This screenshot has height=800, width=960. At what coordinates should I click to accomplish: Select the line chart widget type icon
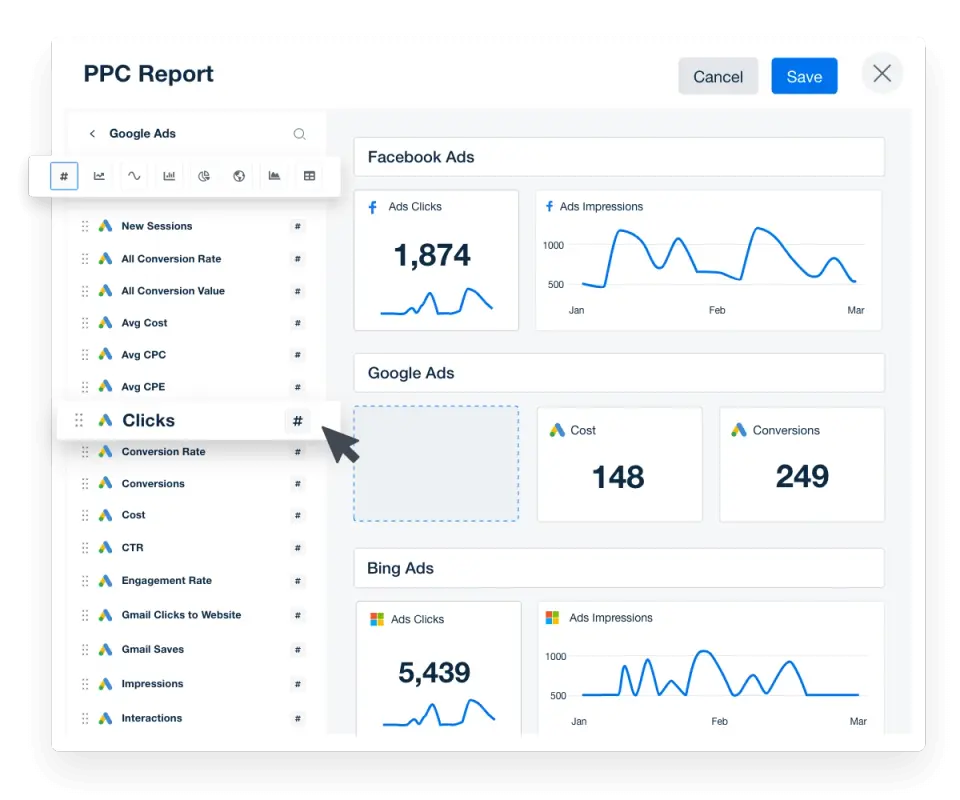click(x=99, y=176)
